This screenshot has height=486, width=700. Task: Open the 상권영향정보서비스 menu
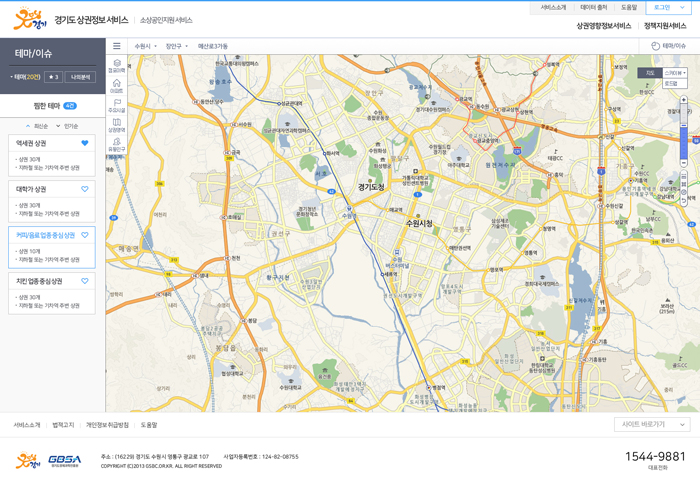603,26
